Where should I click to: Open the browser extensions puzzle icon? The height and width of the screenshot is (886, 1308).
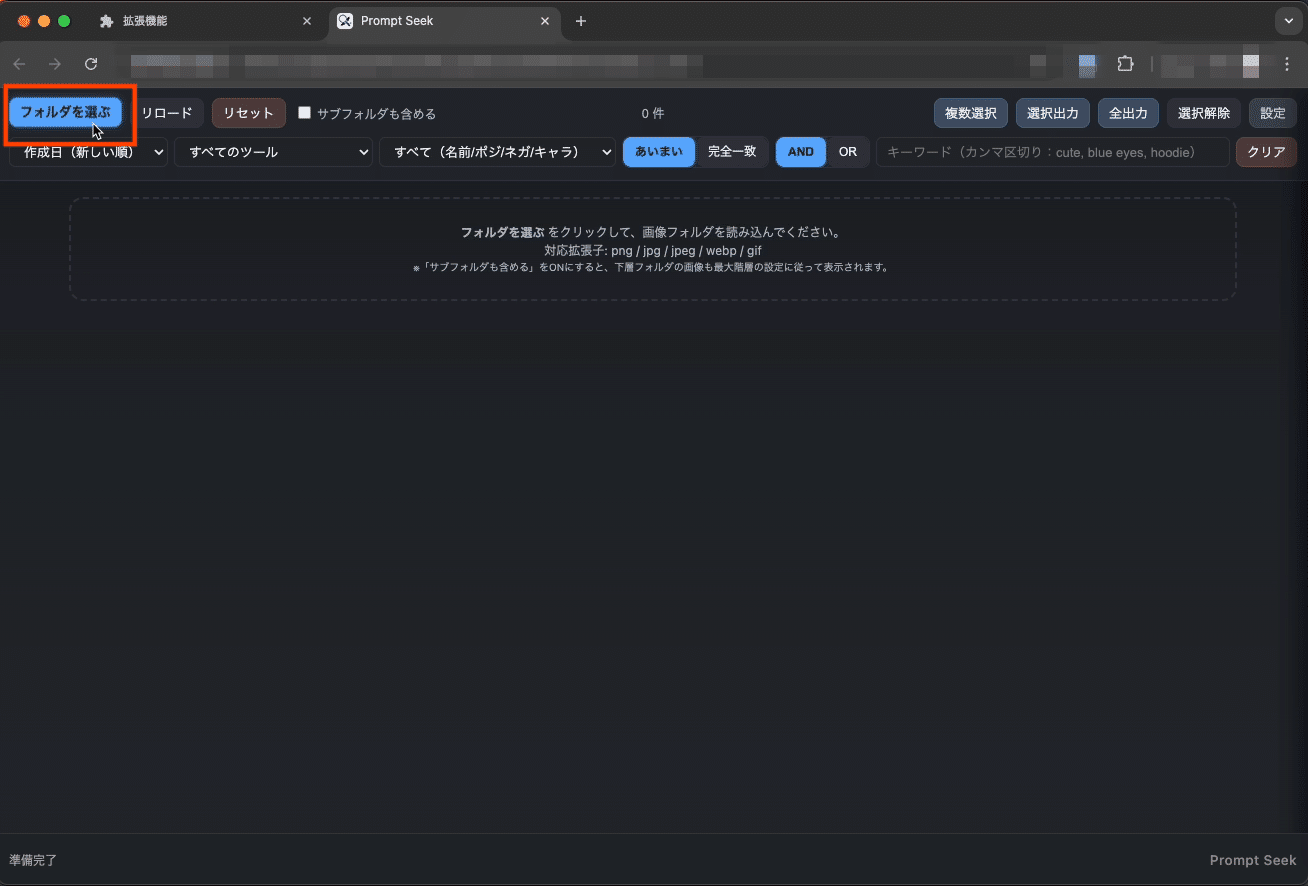pyautogui.click(x=1125, y=64)
